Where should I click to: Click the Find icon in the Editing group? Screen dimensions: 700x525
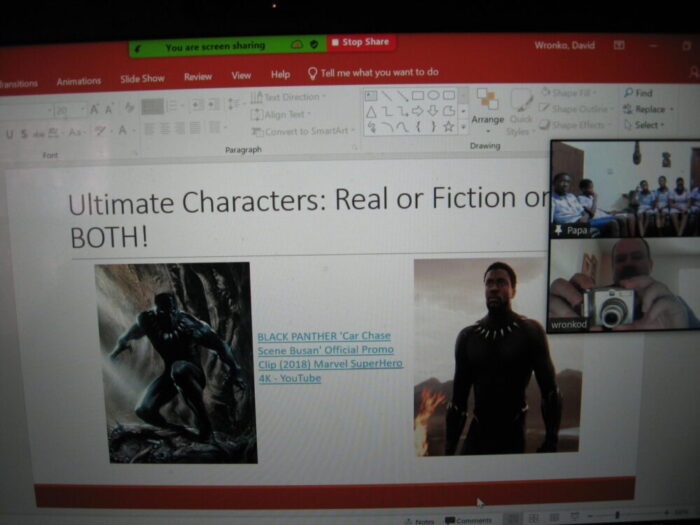(x=638, y=93)
